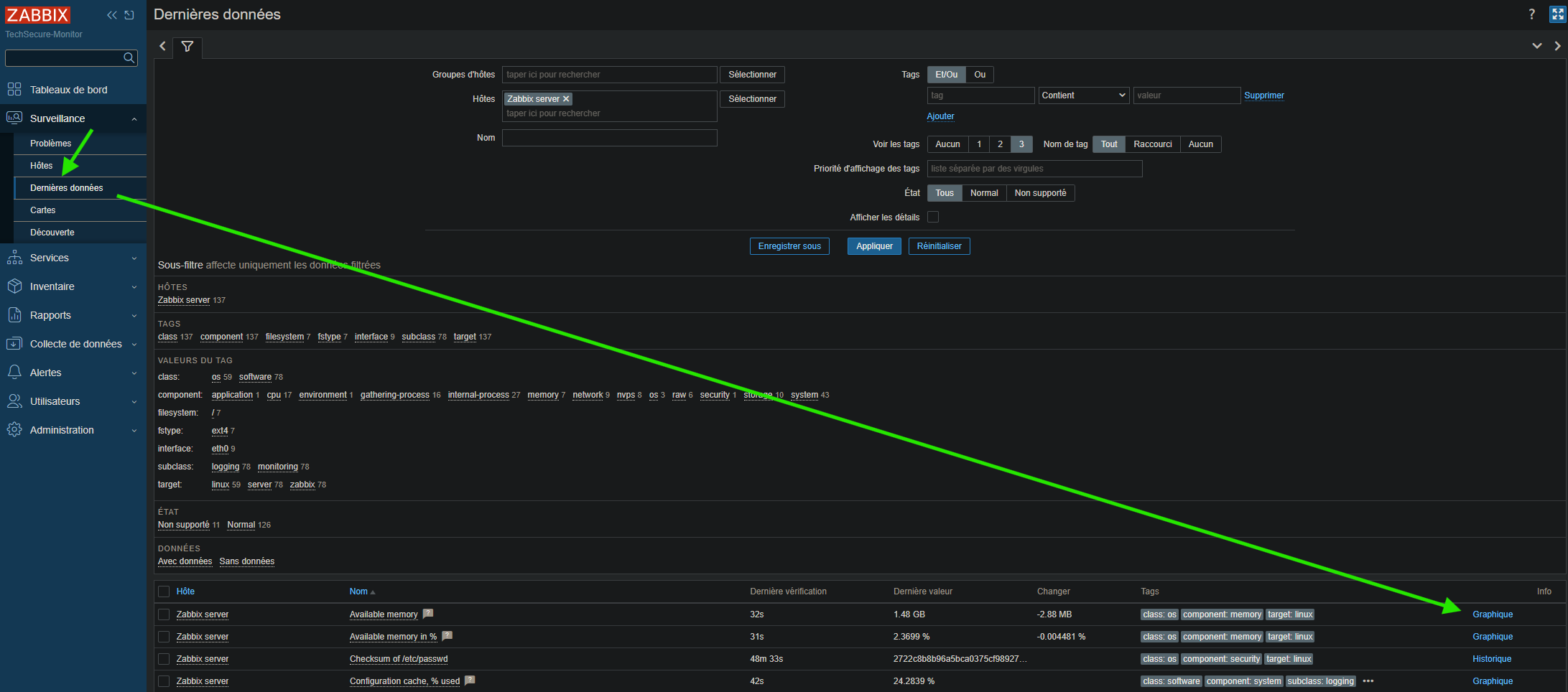Go to Cartes in the sidebar
Screen dimensions: 1568x692
click(43, 210)
